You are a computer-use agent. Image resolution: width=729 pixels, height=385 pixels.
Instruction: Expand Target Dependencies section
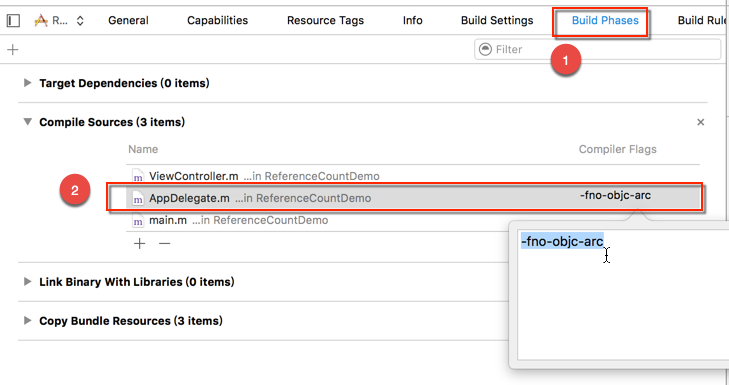(x=28, y=83)
